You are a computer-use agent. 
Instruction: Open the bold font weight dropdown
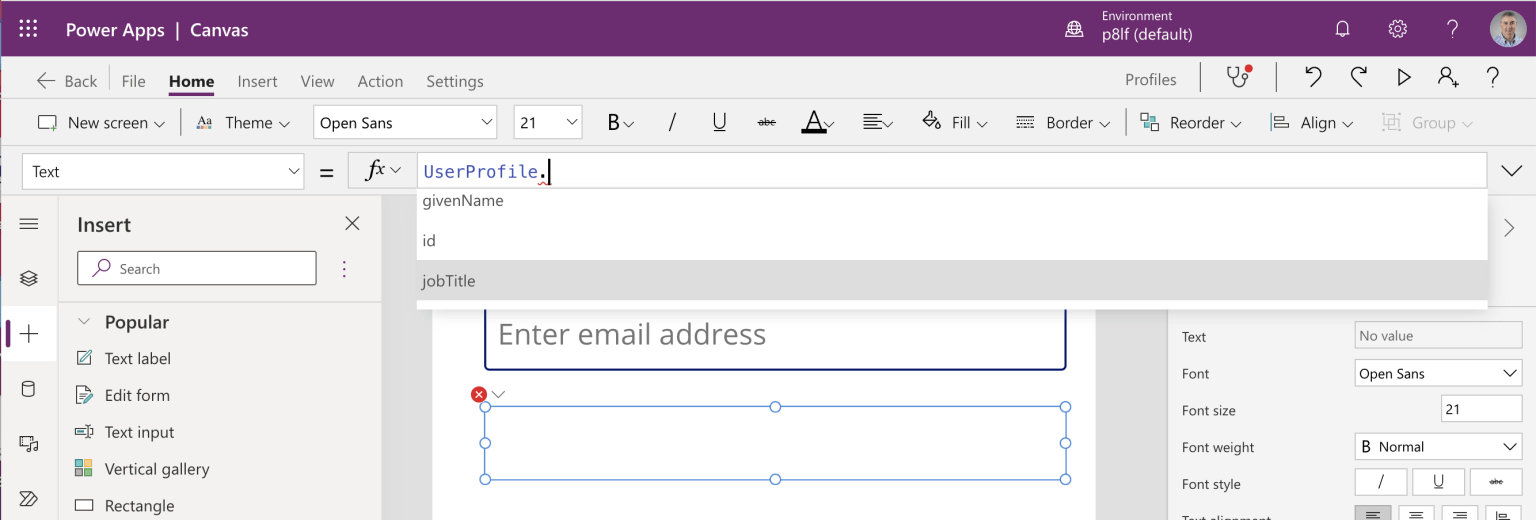point(620,122)
